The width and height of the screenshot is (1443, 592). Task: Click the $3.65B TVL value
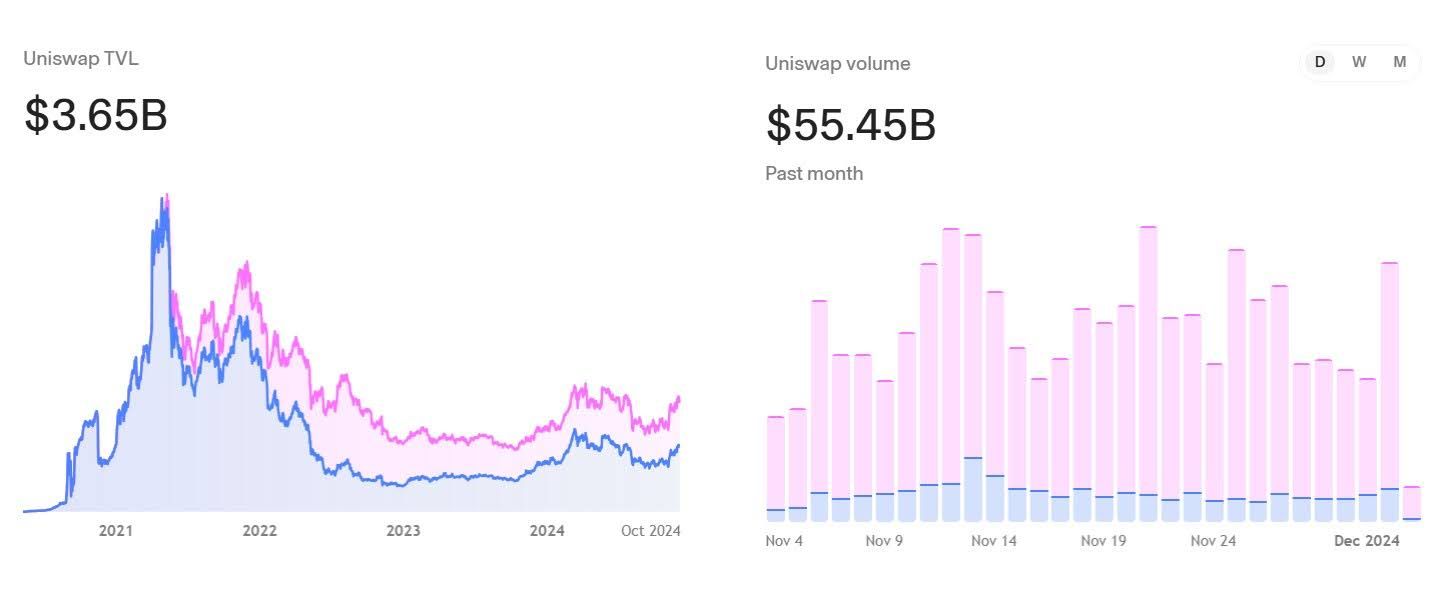(96, 116)
